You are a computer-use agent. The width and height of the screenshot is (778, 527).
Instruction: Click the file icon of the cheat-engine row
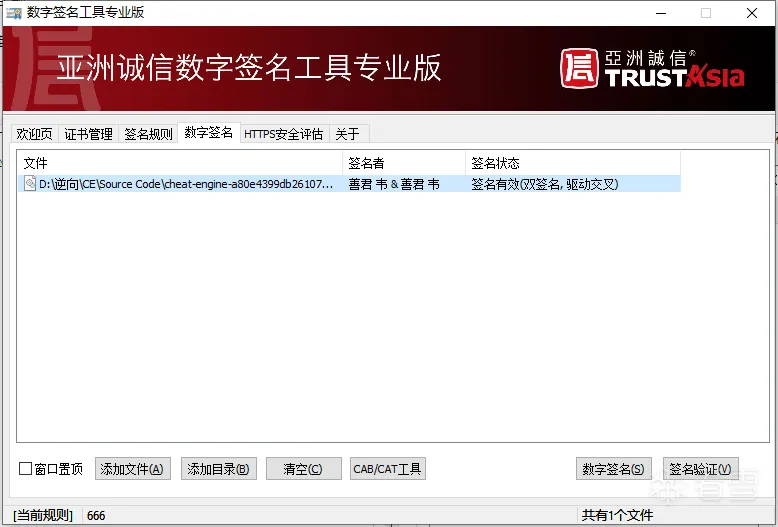pyautogui.click(x=30, y=183)
